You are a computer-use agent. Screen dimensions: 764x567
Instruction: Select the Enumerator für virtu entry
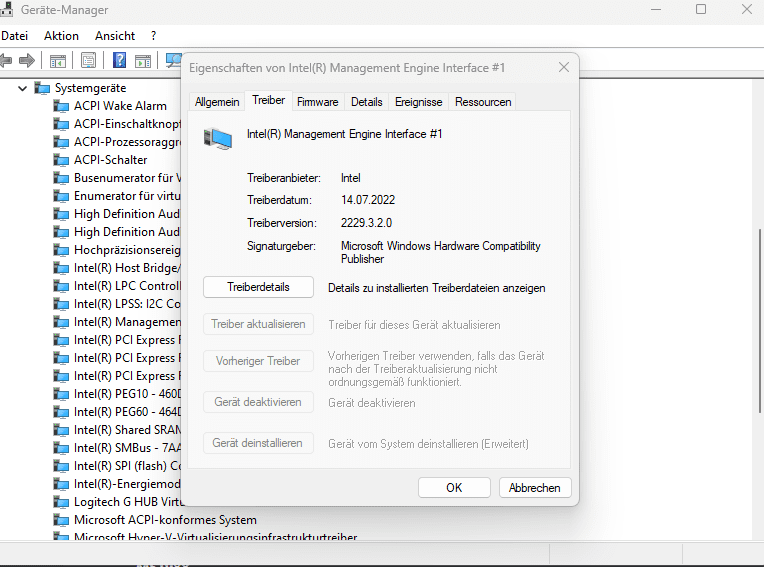tap(127, 196)
